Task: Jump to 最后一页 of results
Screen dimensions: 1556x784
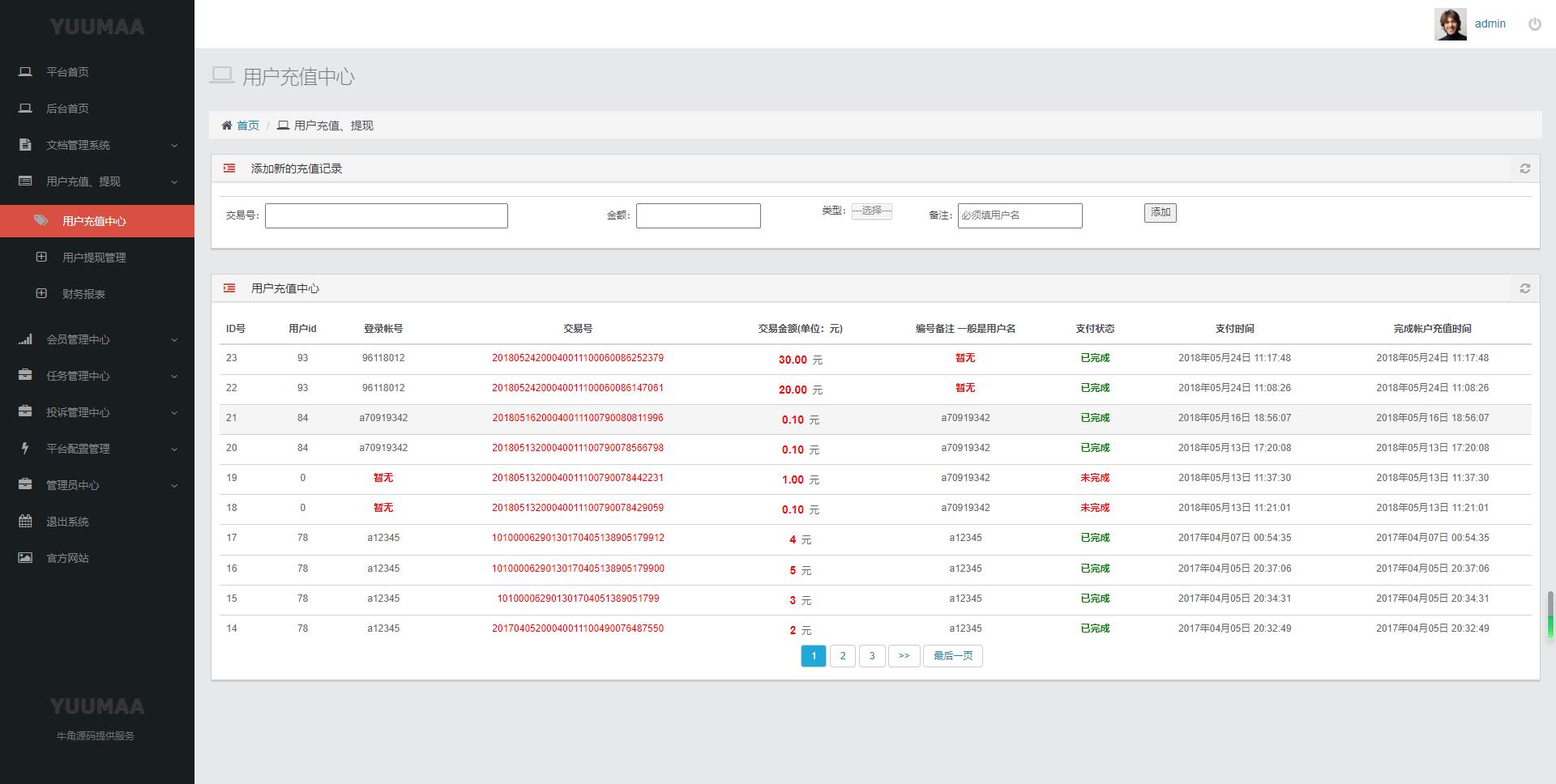Action: click(952, 656)
